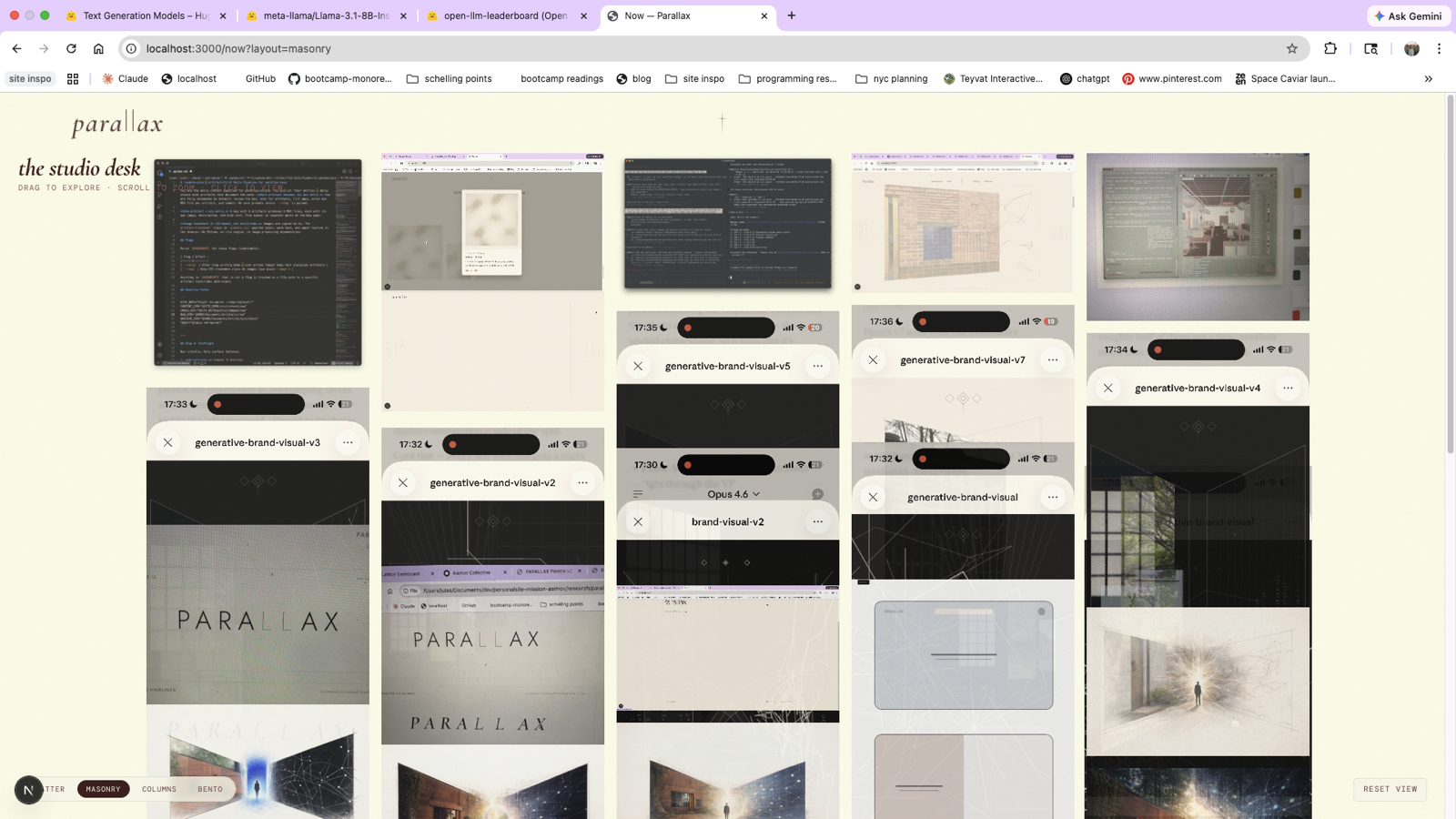The width and height of the screenshot is (1456, 819).
Task: Click the Parallax logo in the header
Action: (117, 124)
